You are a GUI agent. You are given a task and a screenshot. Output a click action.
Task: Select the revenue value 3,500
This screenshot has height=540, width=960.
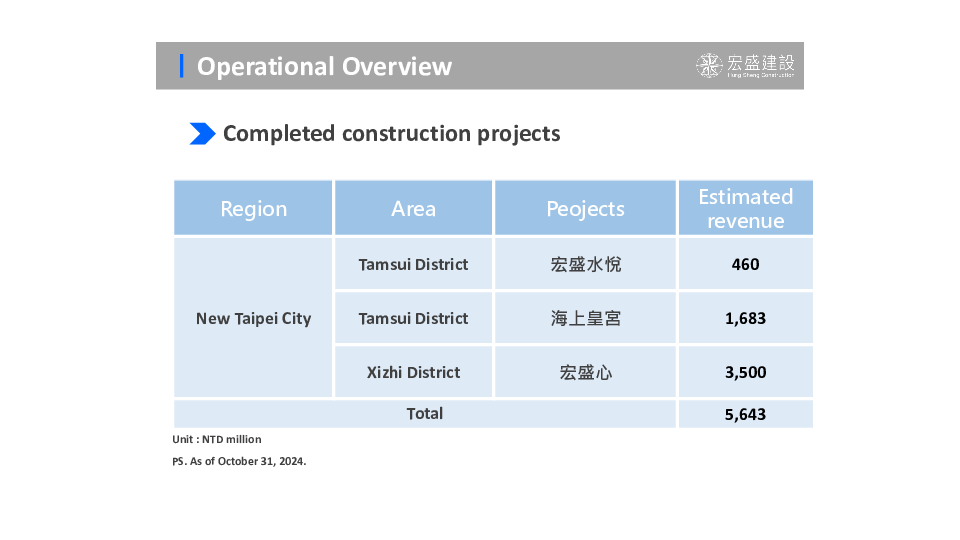(x=745, y=372)
